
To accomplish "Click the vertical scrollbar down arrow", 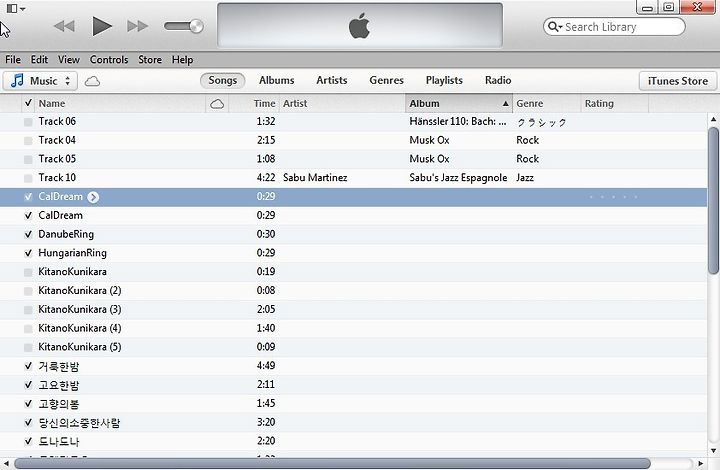I will tap(713, 451).
